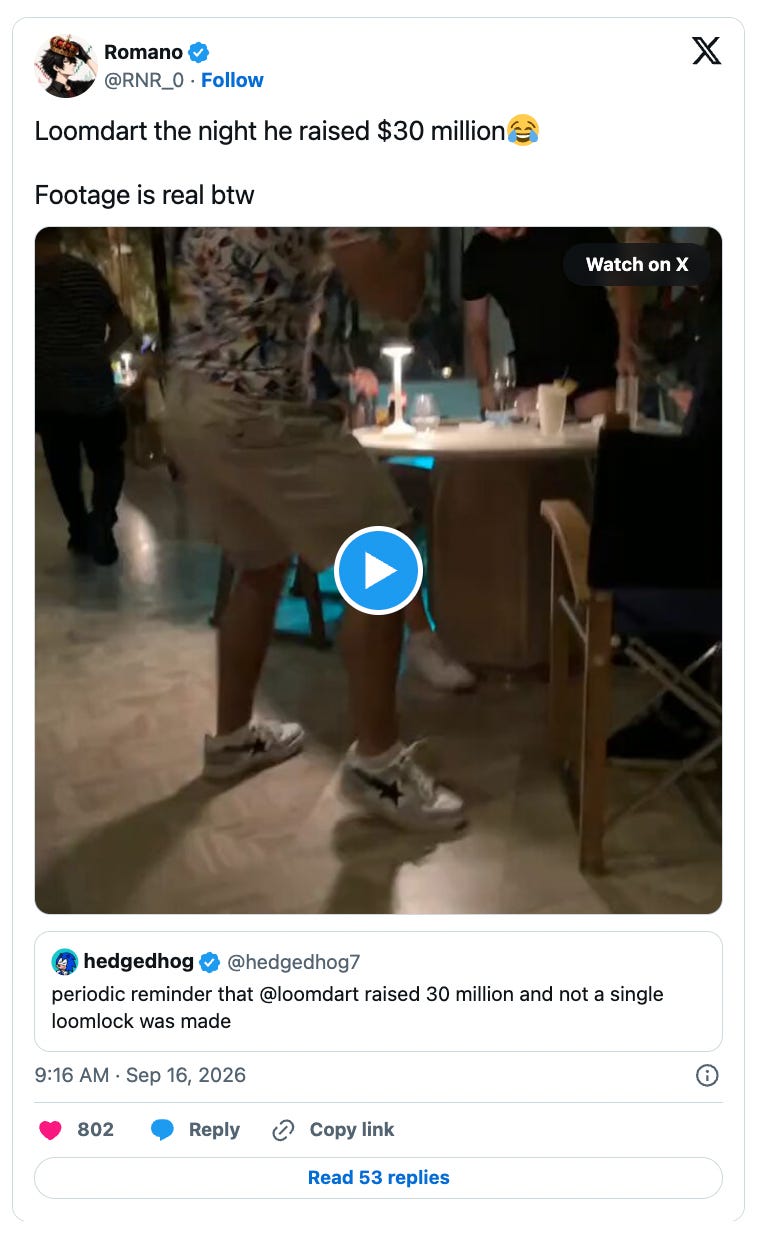Click the Romano display name

pos(144,52)
